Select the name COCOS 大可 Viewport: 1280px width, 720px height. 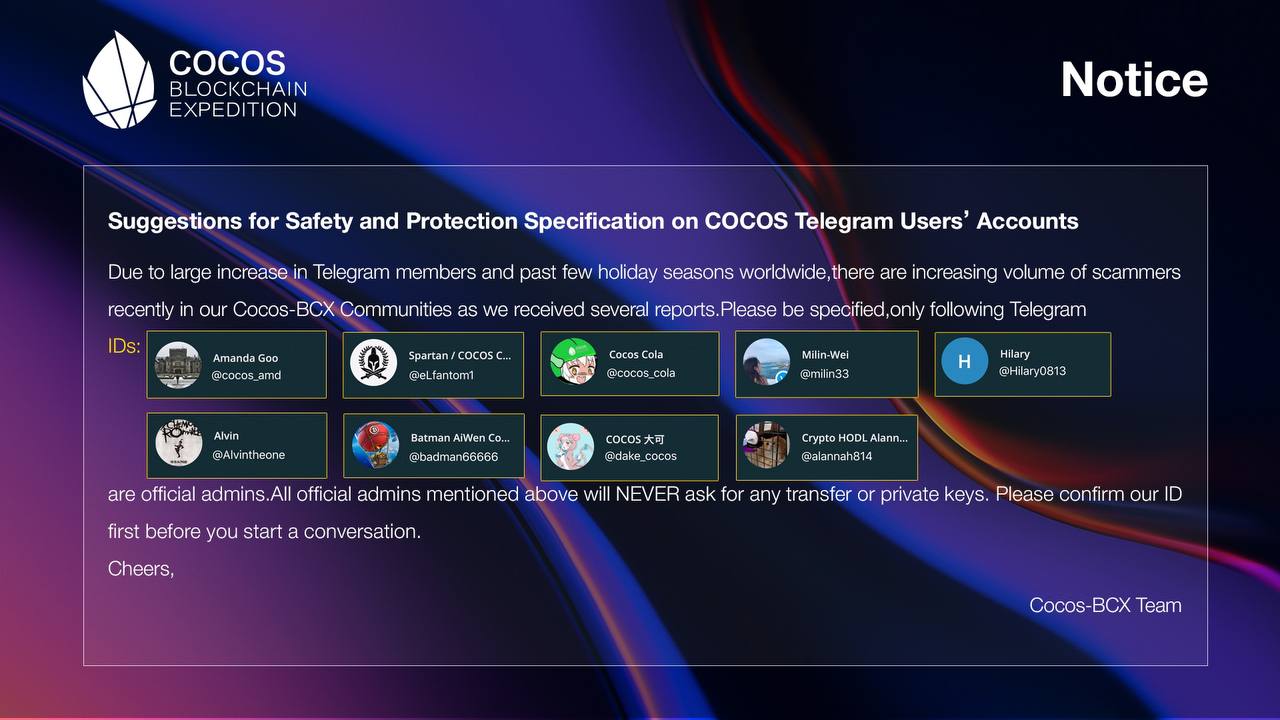pos(635,439)
